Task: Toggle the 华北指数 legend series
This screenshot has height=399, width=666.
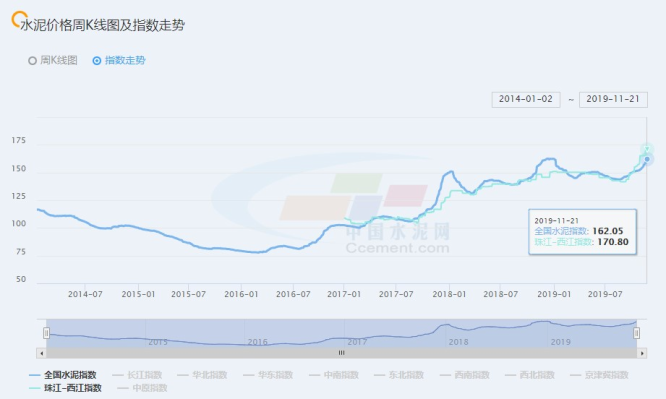Action: (202, 375)
